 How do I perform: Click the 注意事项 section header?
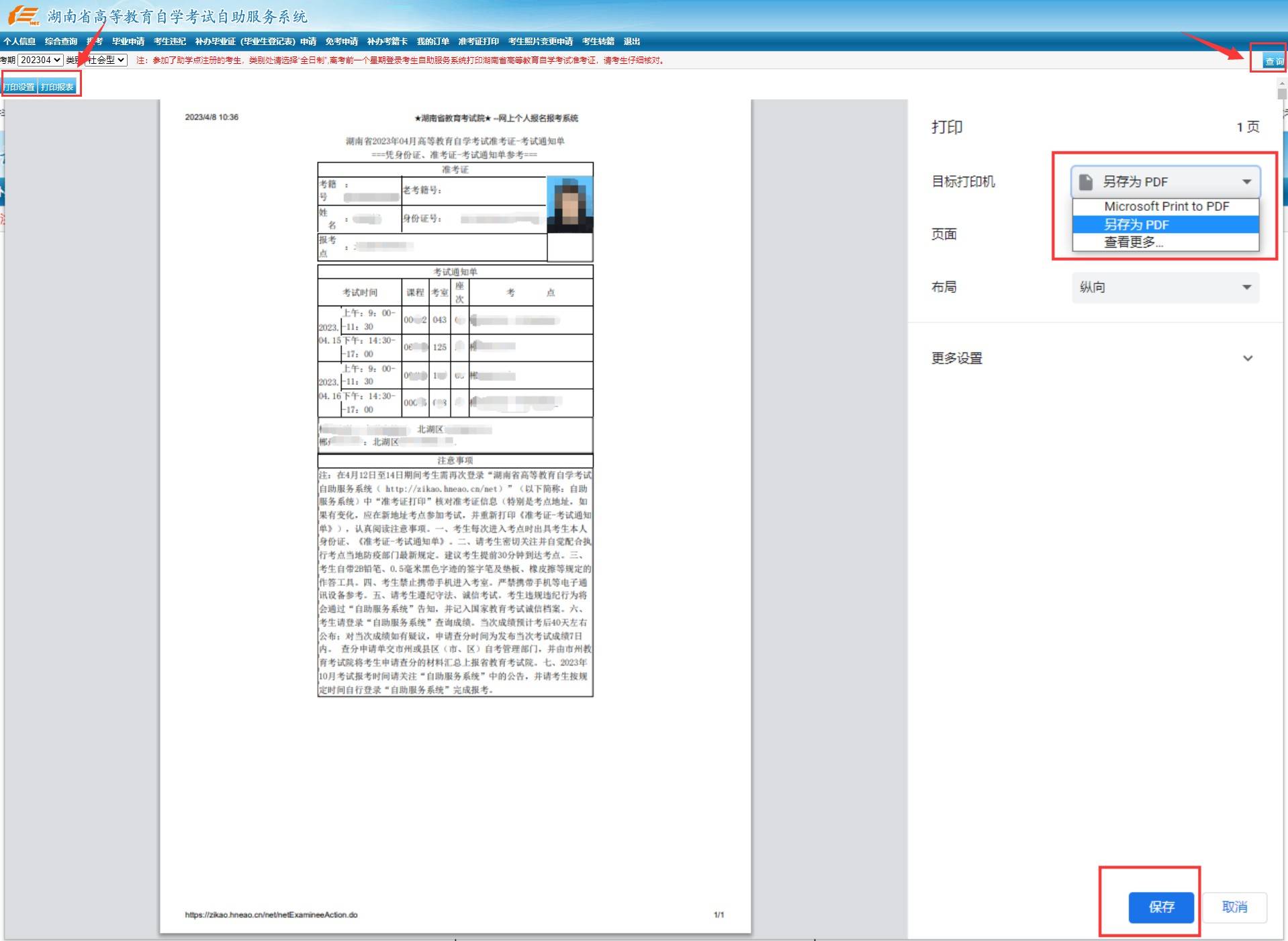(455, 460)
